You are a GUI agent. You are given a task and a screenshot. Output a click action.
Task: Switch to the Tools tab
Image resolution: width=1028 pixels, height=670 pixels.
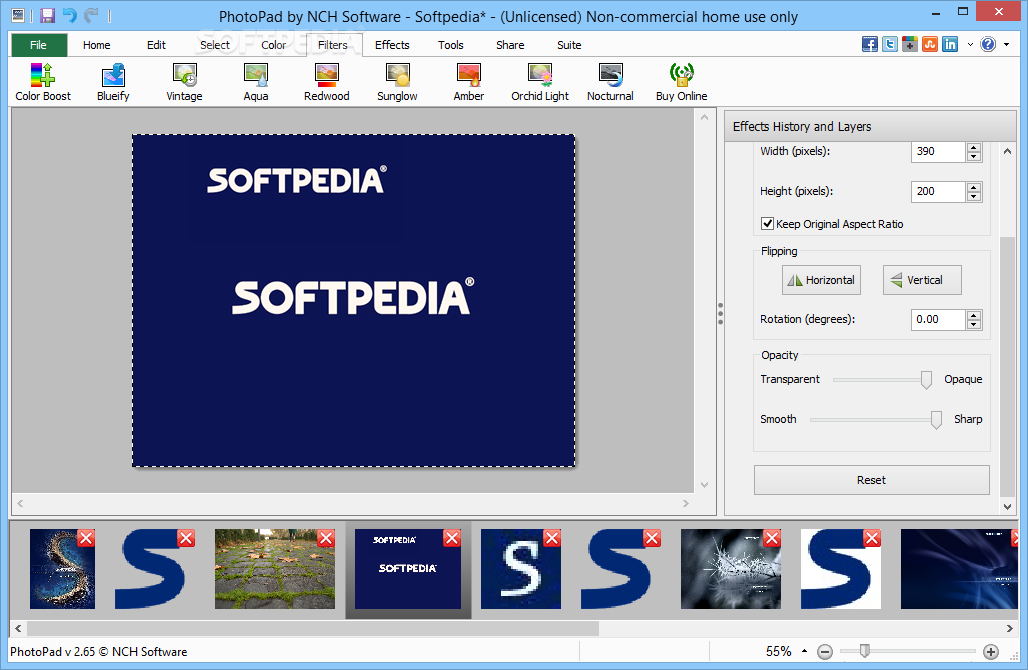[x=450, y=45]
